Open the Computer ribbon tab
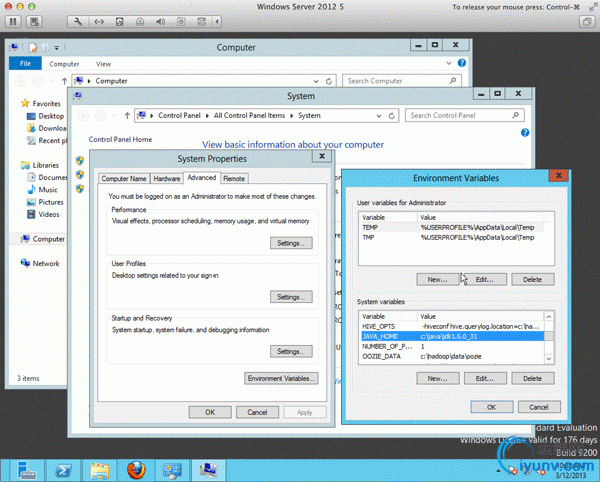Image resolution: width=600 pixels, height=482 pixels. [64, 64]
